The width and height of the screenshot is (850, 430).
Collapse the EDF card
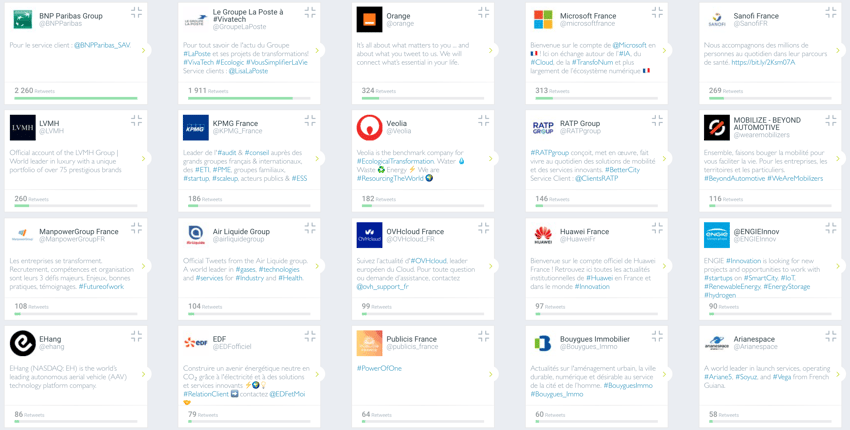pyautogui.click(x=310, y=336)
